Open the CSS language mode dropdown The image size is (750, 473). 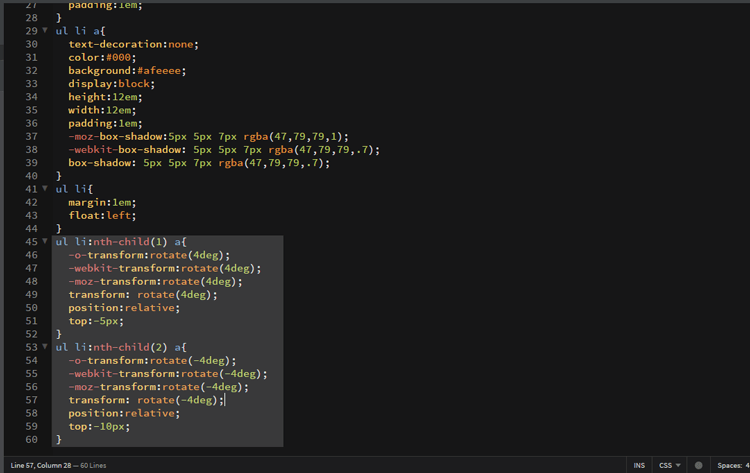click(x=669, y=465)
